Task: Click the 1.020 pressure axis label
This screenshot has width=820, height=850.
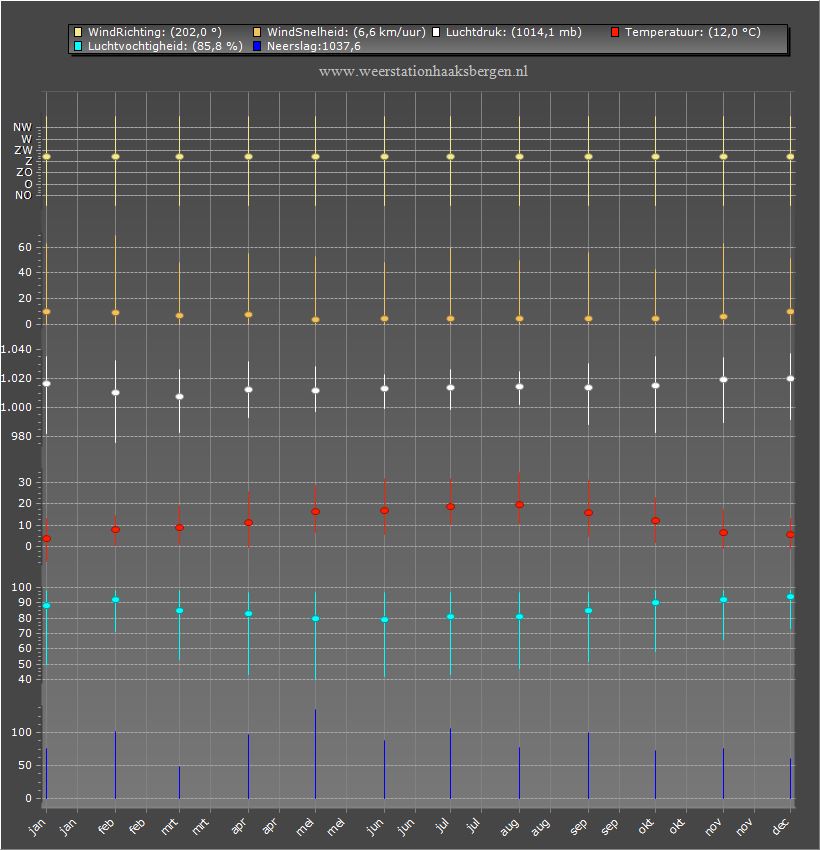Action: tap(16, 378)
